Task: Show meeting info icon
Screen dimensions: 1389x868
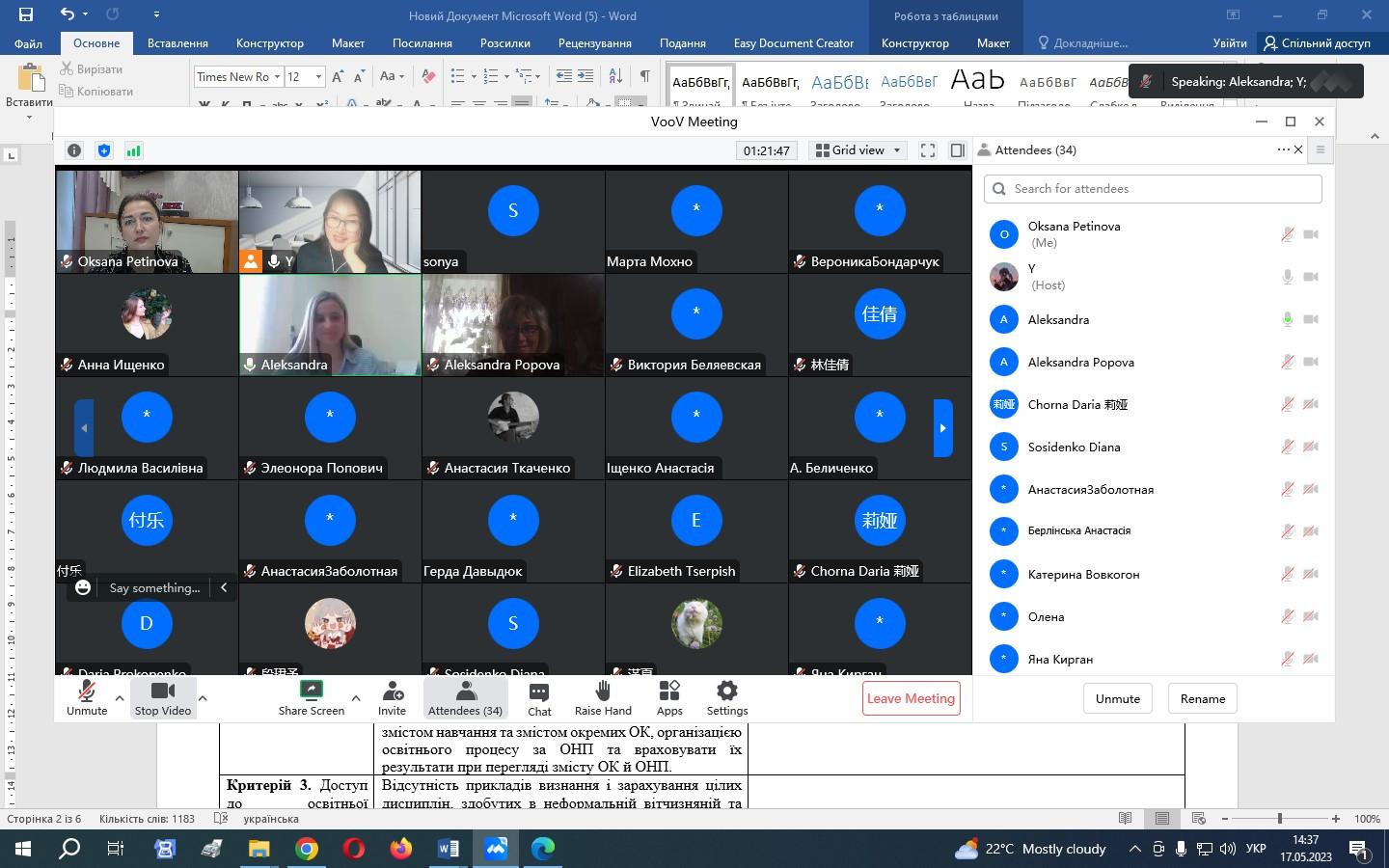Action: [x=74, y=150]
